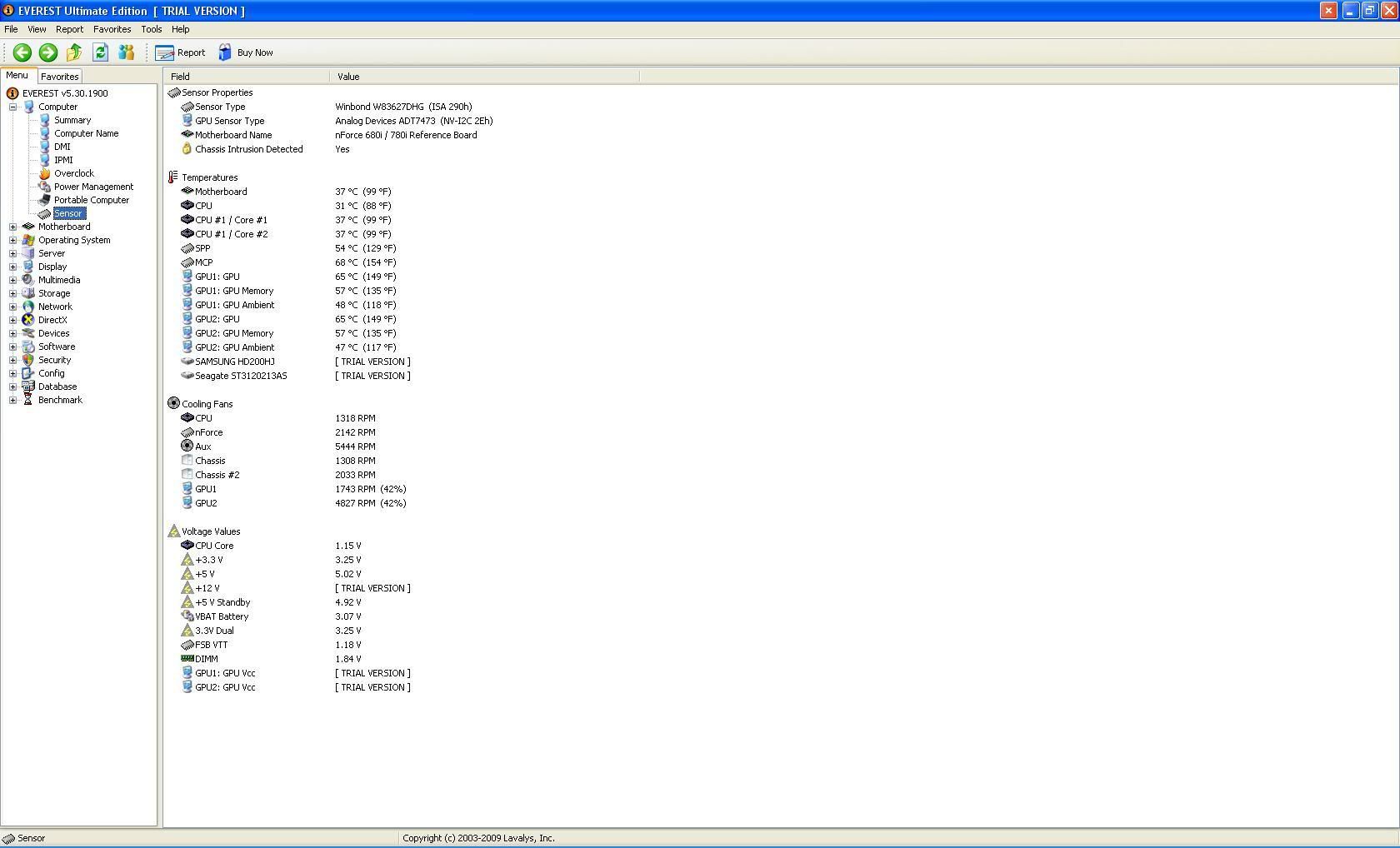
Task: Open the View menu
Action: tap(37, 29)
